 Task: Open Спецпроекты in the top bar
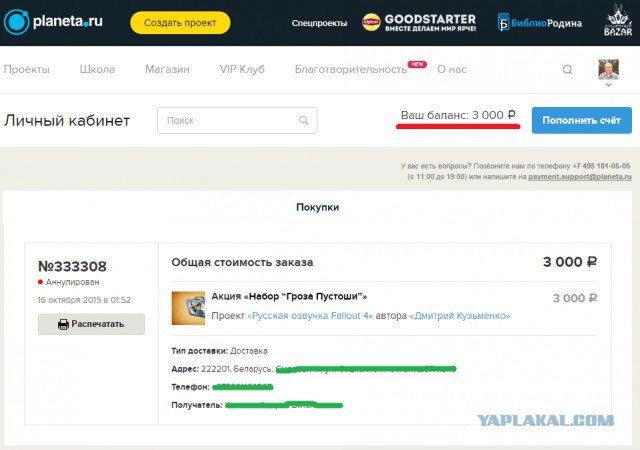point(319,23)
